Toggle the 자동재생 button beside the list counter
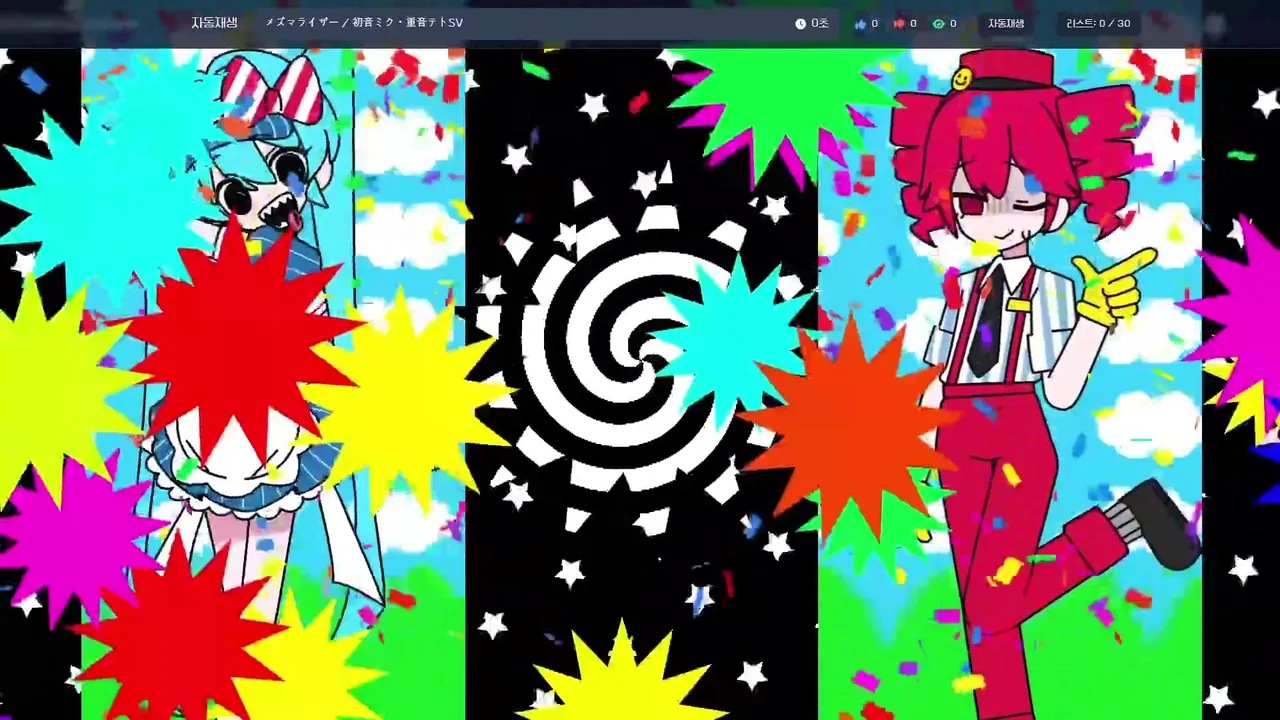Screen dimensions: 1280x720 tap(1006, 23)
